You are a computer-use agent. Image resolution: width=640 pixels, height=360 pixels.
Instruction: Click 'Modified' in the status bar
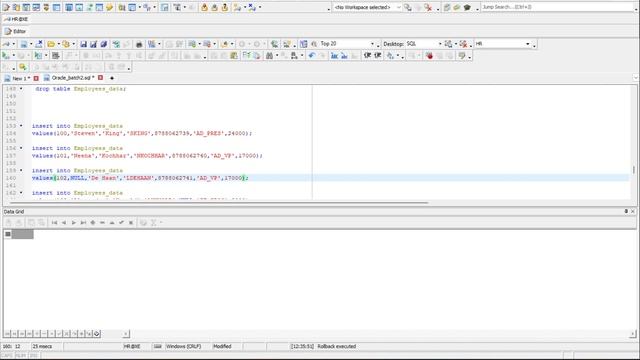point(222,347)
